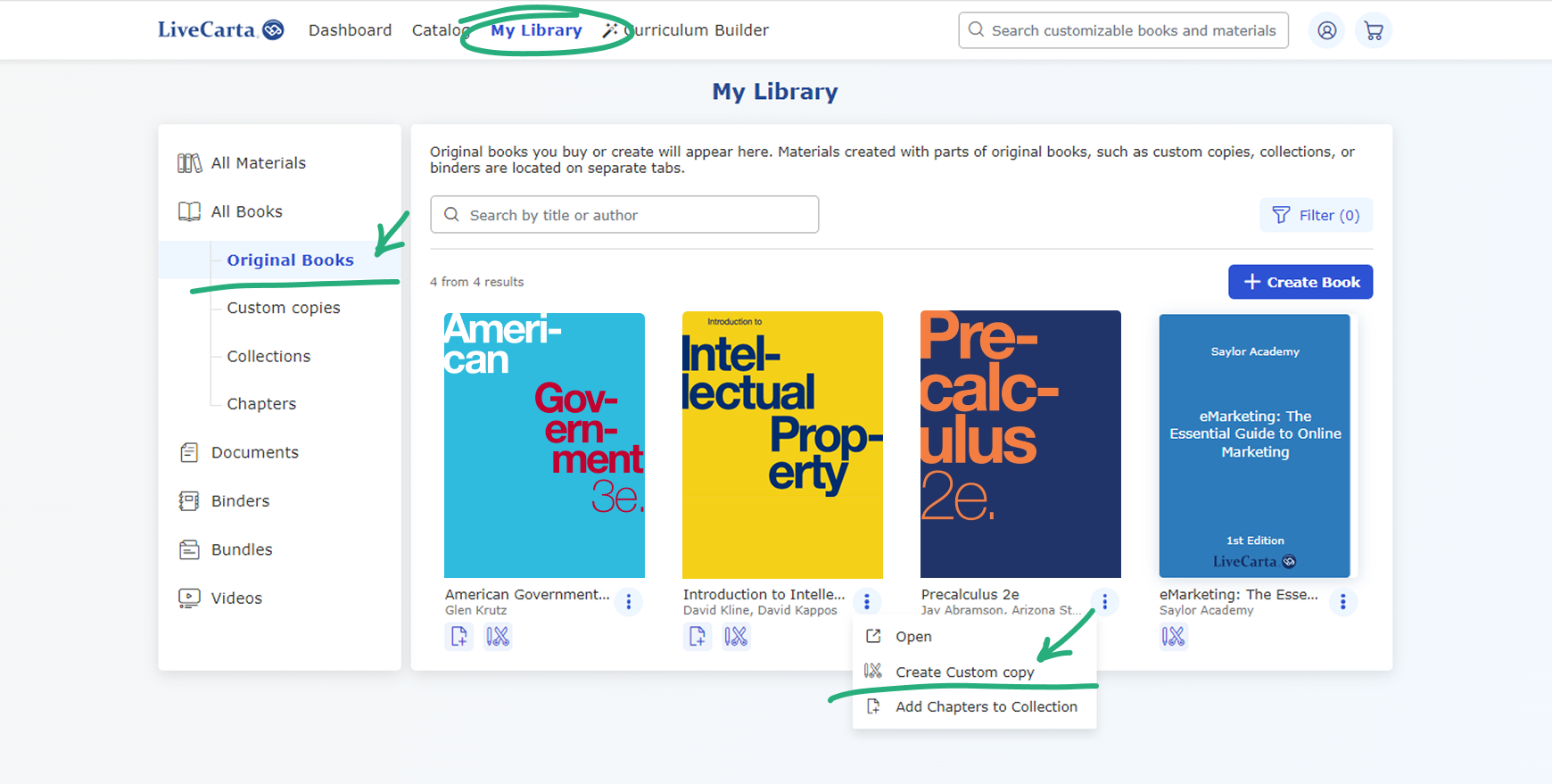Image resolution: width=1552 pixels, height=784 pixels.
Task: Open the Precalculus 2e cover thumbnail
Action: tap(1020, 444)
